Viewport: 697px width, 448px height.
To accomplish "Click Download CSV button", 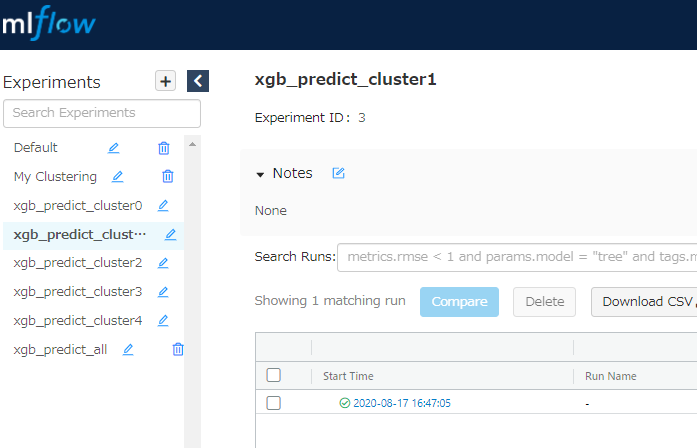I will [x=645, y=302].
